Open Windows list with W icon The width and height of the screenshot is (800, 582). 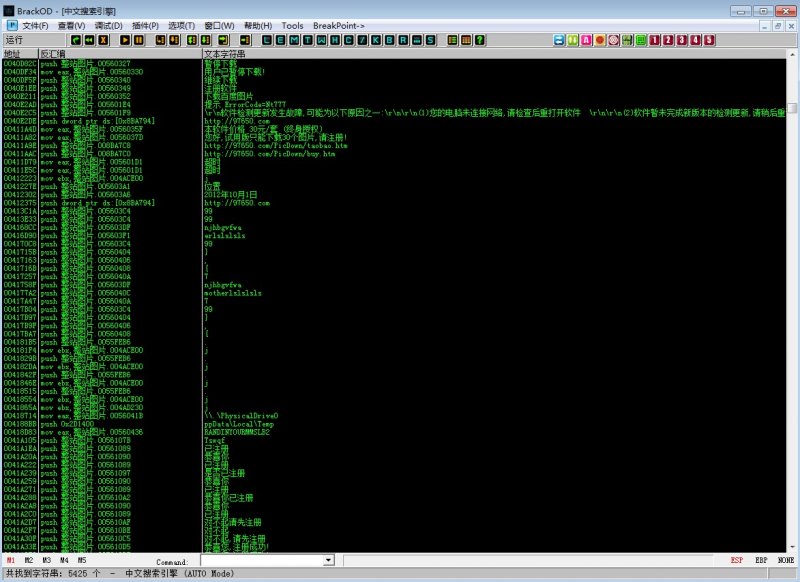pos(321,40)
